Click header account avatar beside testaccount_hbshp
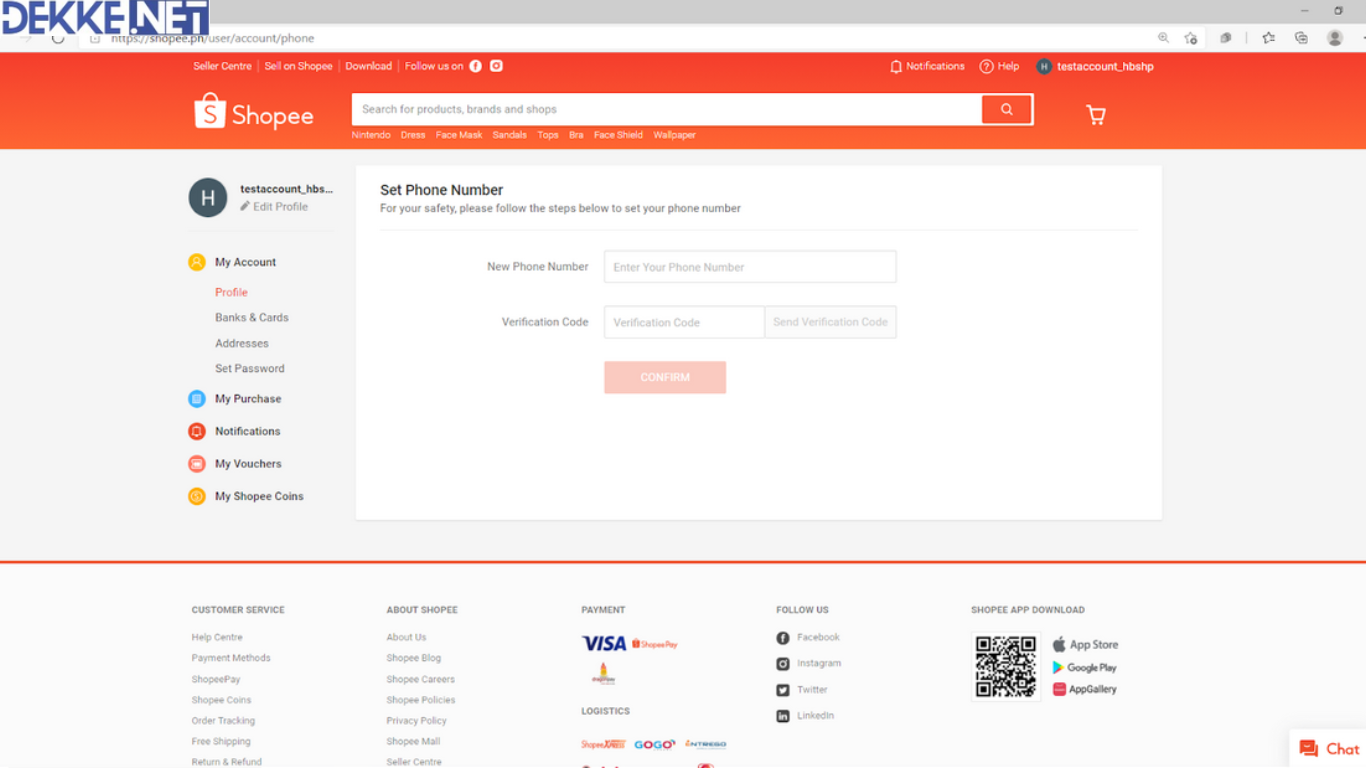Viewport: 1366px width, 768px height. pyautogui.click(x=1044, y=67)
